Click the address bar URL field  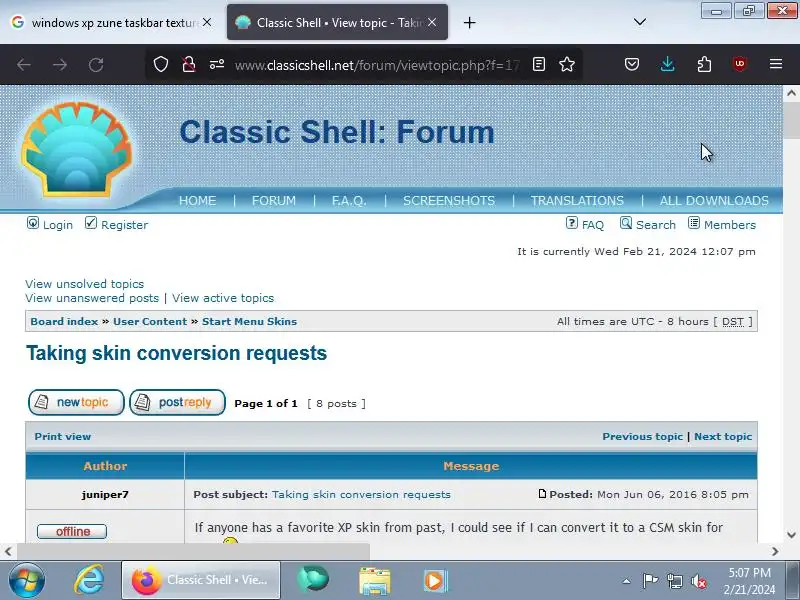point(377,65)
